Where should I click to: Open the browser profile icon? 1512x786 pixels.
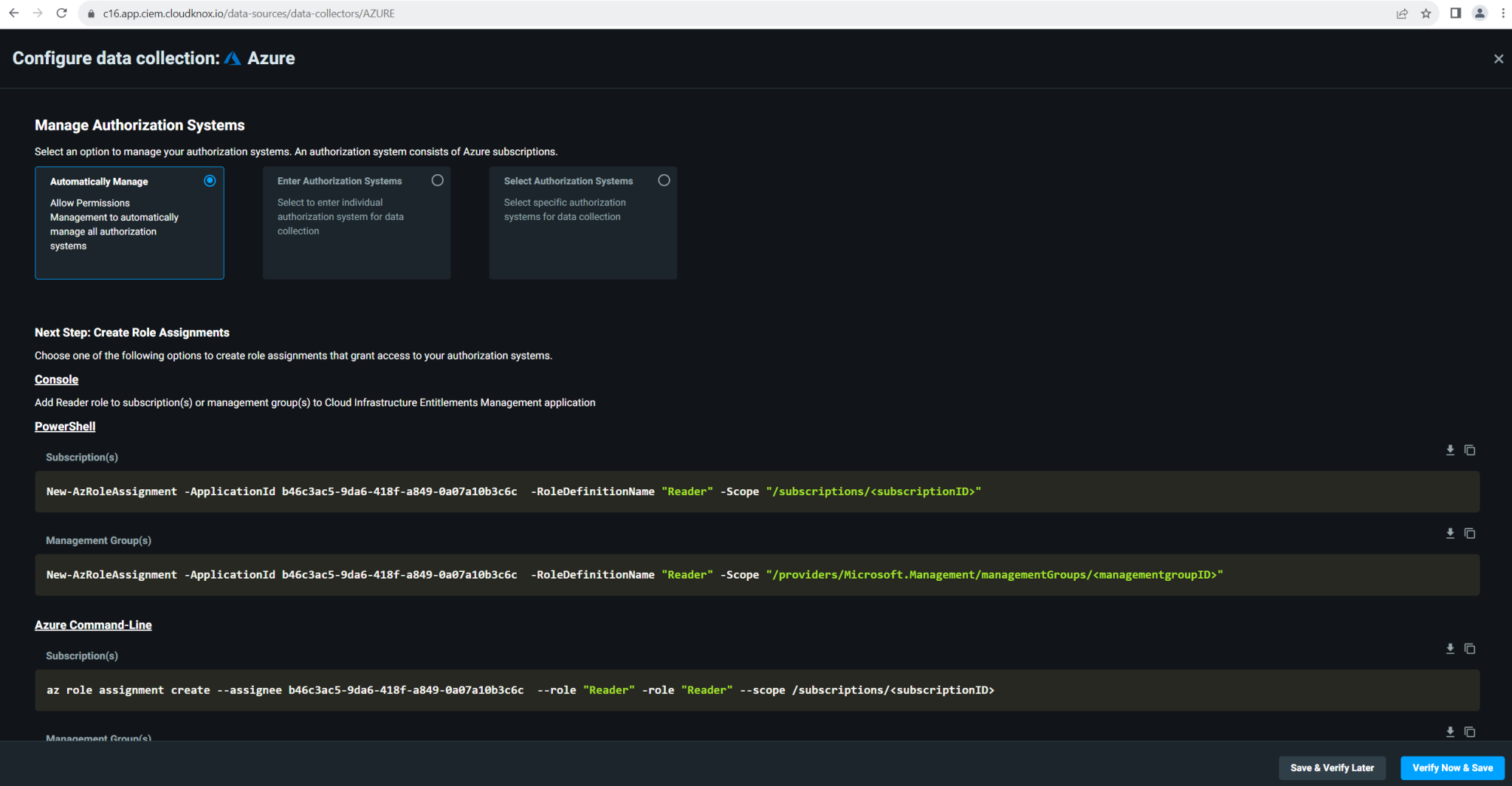pyautogui.click(x=1480, y=13)
